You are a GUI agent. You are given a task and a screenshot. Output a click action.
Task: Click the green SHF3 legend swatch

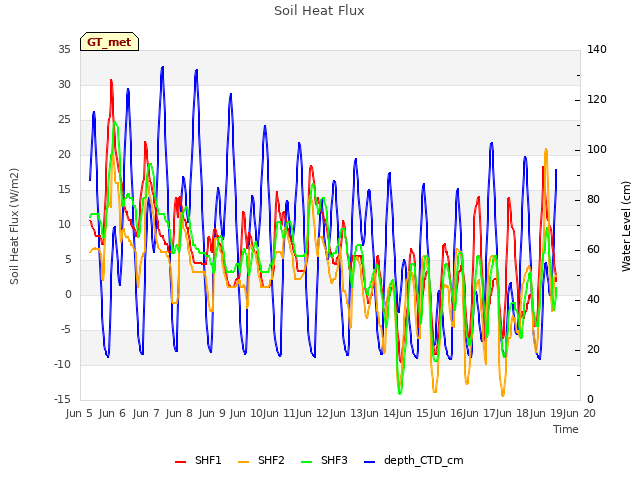(307, 462)
